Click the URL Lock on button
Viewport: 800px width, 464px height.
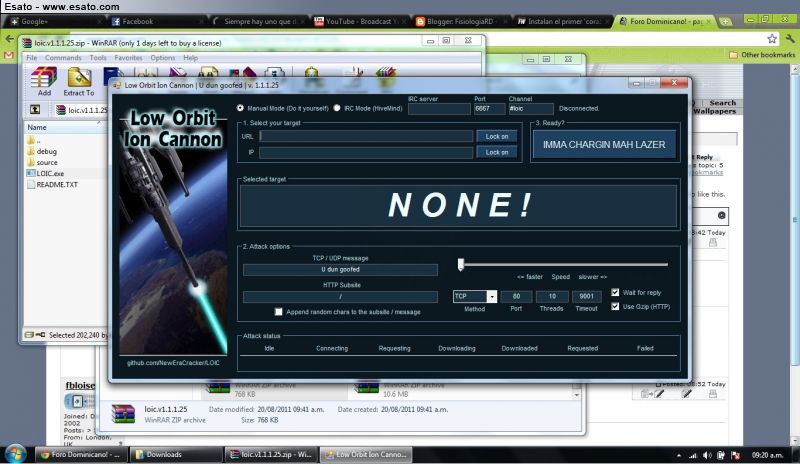(497, 136)
